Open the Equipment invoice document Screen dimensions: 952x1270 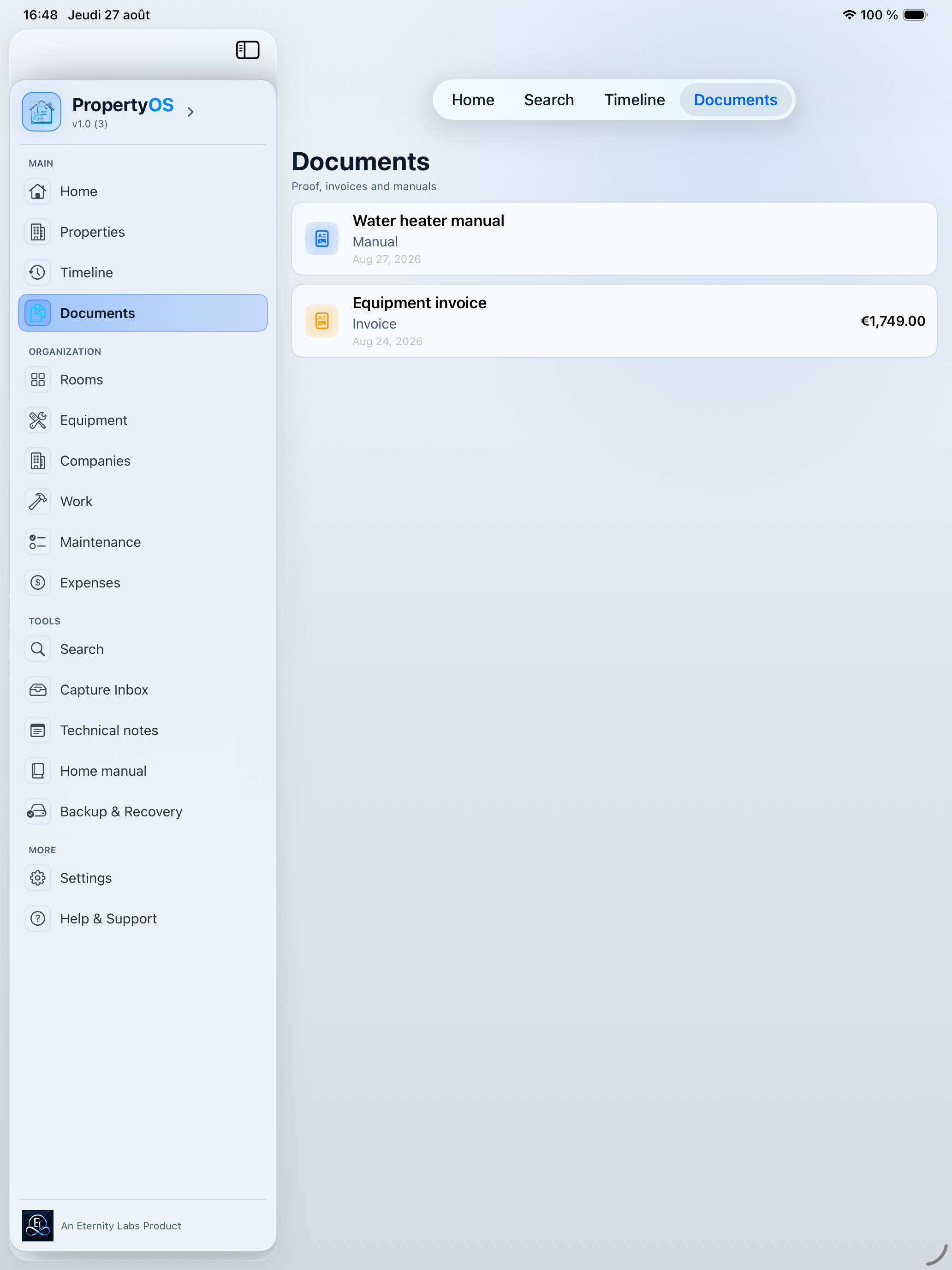click(614, 321)
